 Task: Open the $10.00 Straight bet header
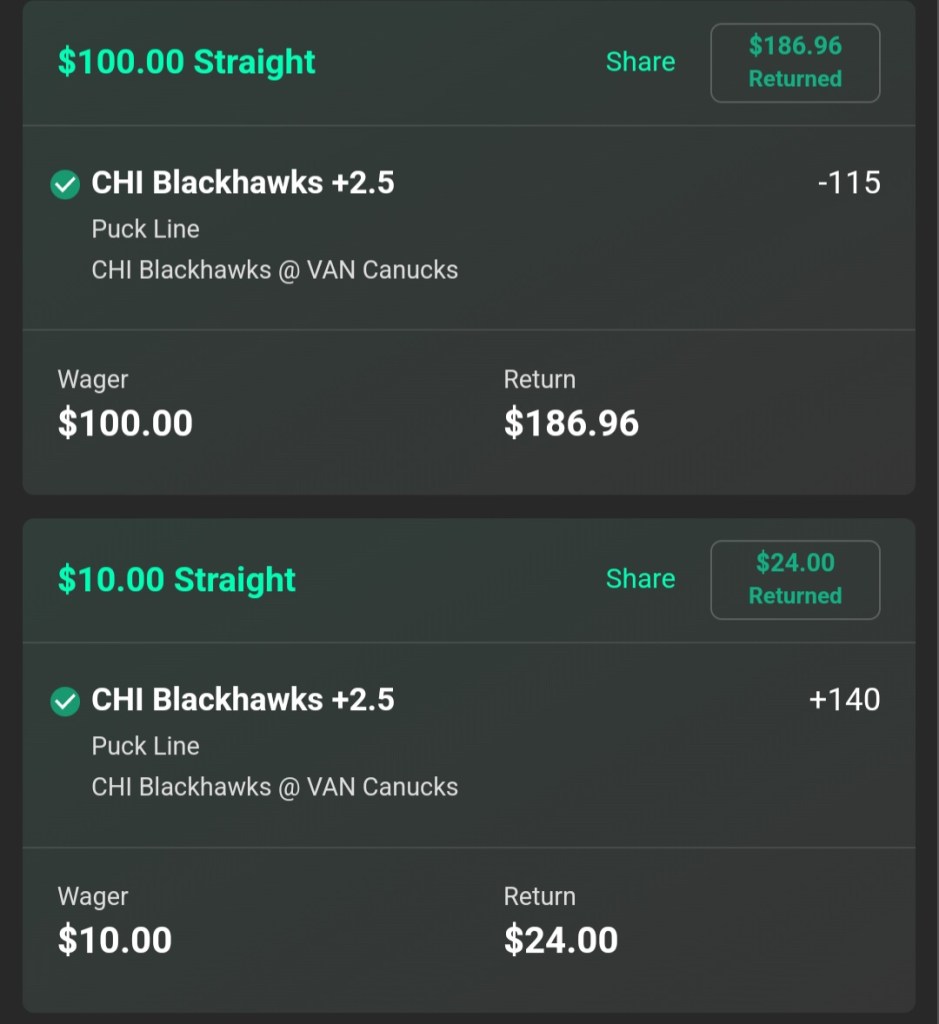(177, 580)
